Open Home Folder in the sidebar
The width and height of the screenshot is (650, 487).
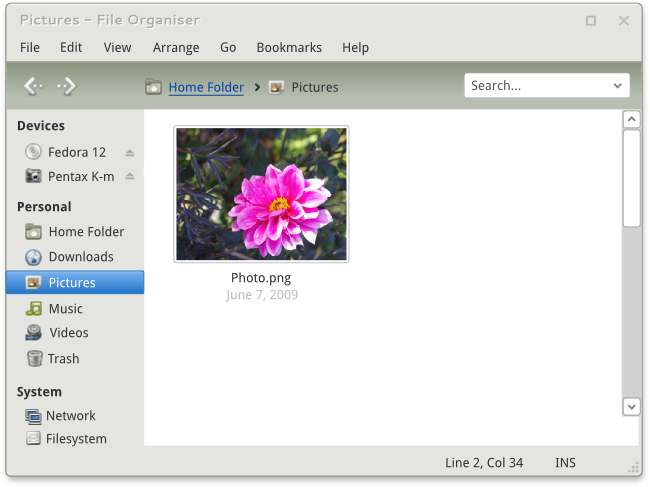point(87,232)
